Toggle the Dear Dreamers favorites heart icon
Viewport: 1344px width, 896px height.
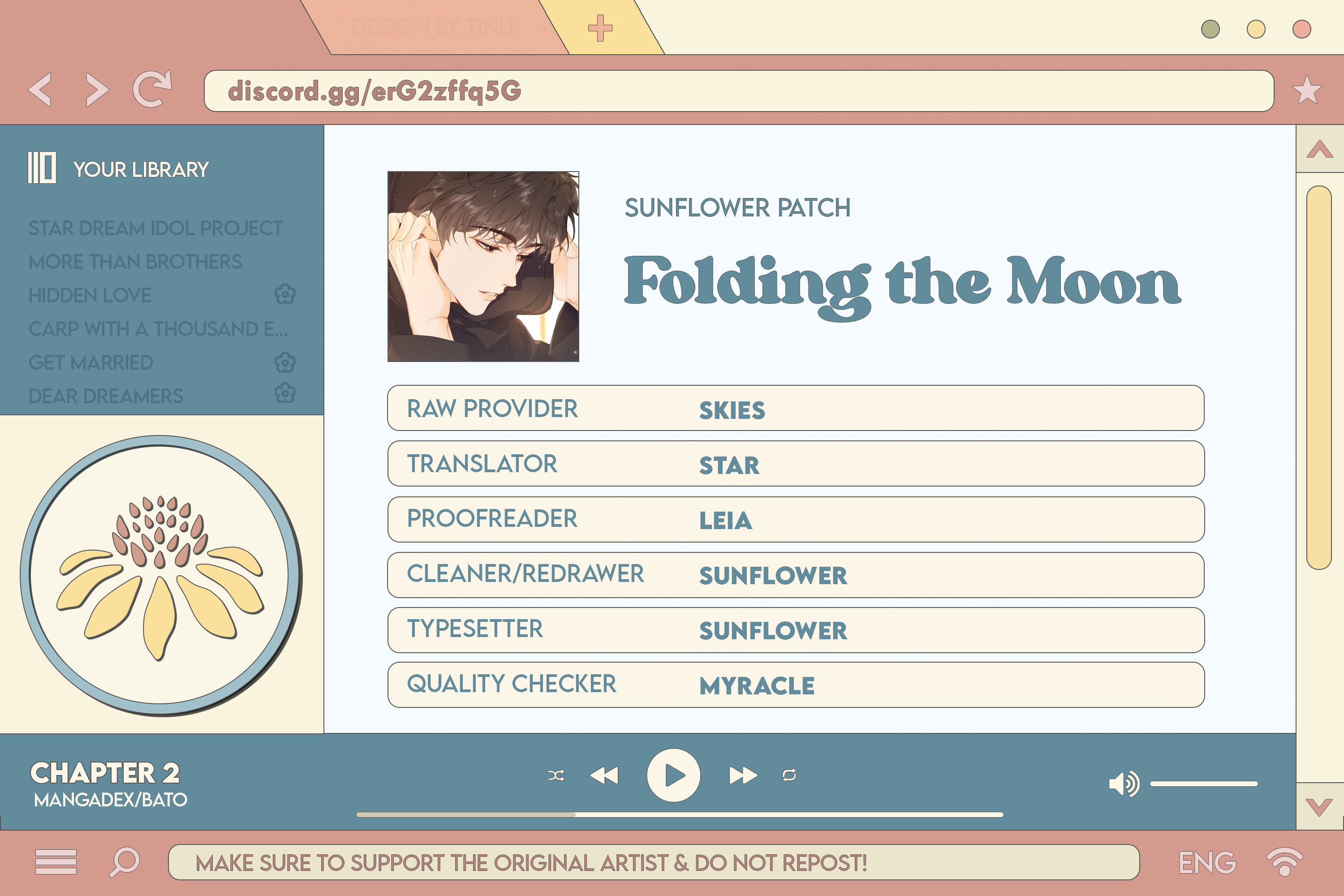(x=285, y=395)
